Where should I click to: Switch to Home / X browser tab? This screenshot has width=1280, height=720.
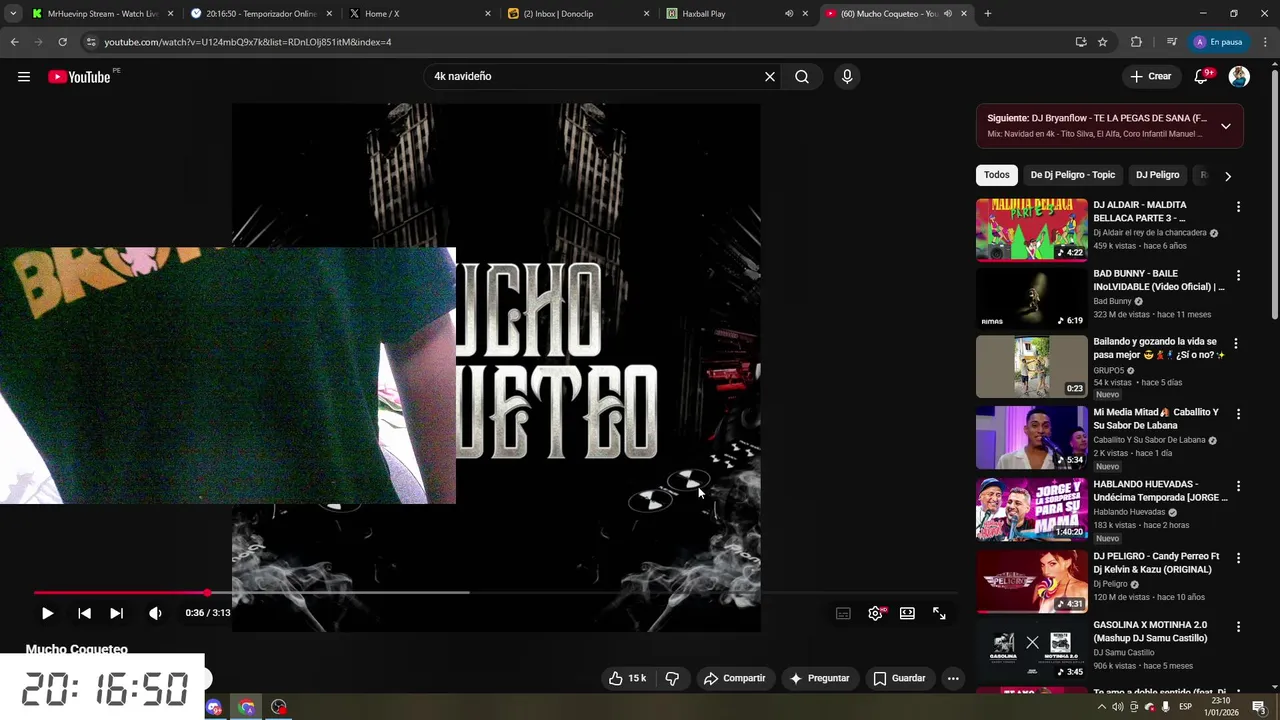point(418,14)
